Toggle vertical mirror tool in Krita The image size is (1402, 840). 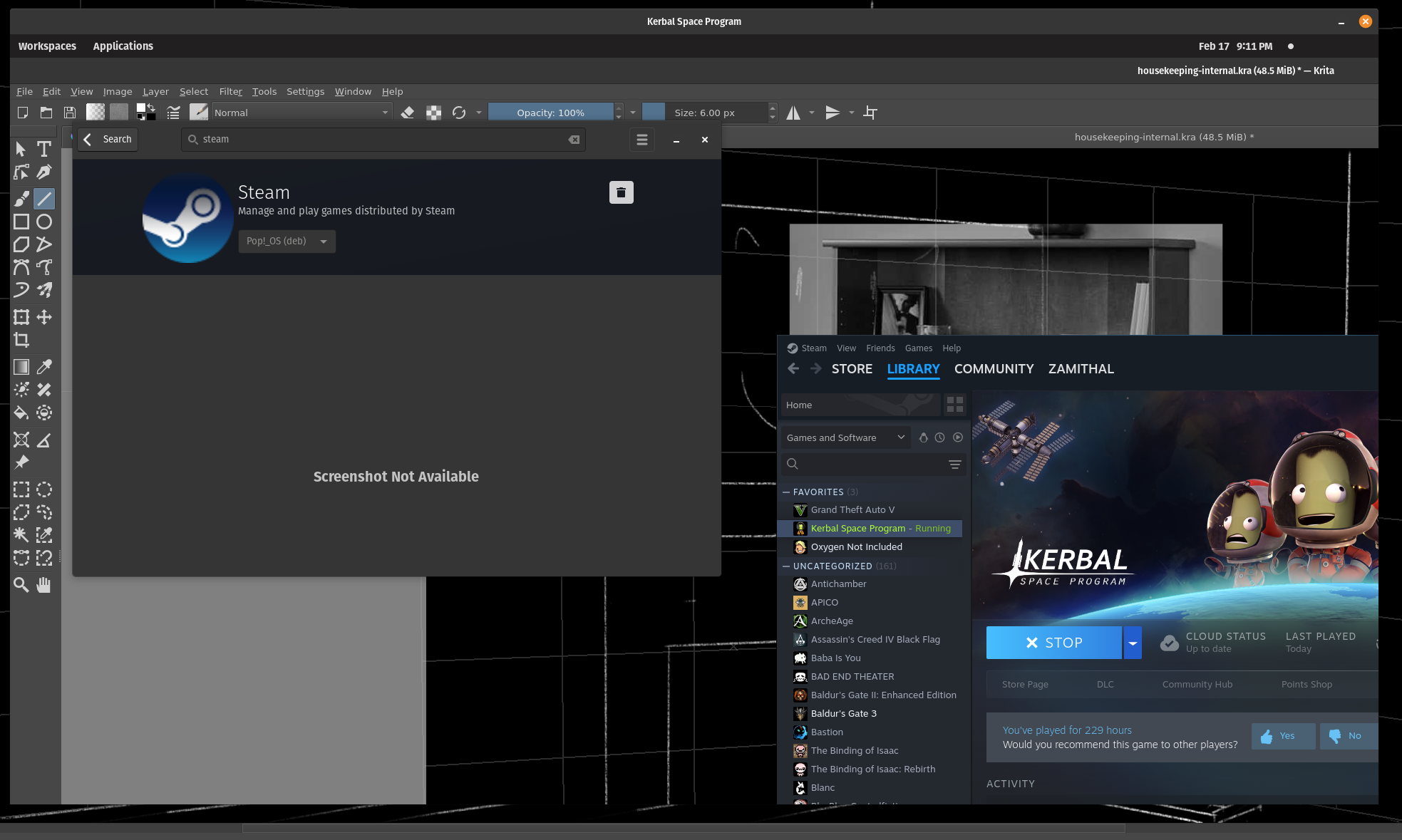[x=833, y=113]
